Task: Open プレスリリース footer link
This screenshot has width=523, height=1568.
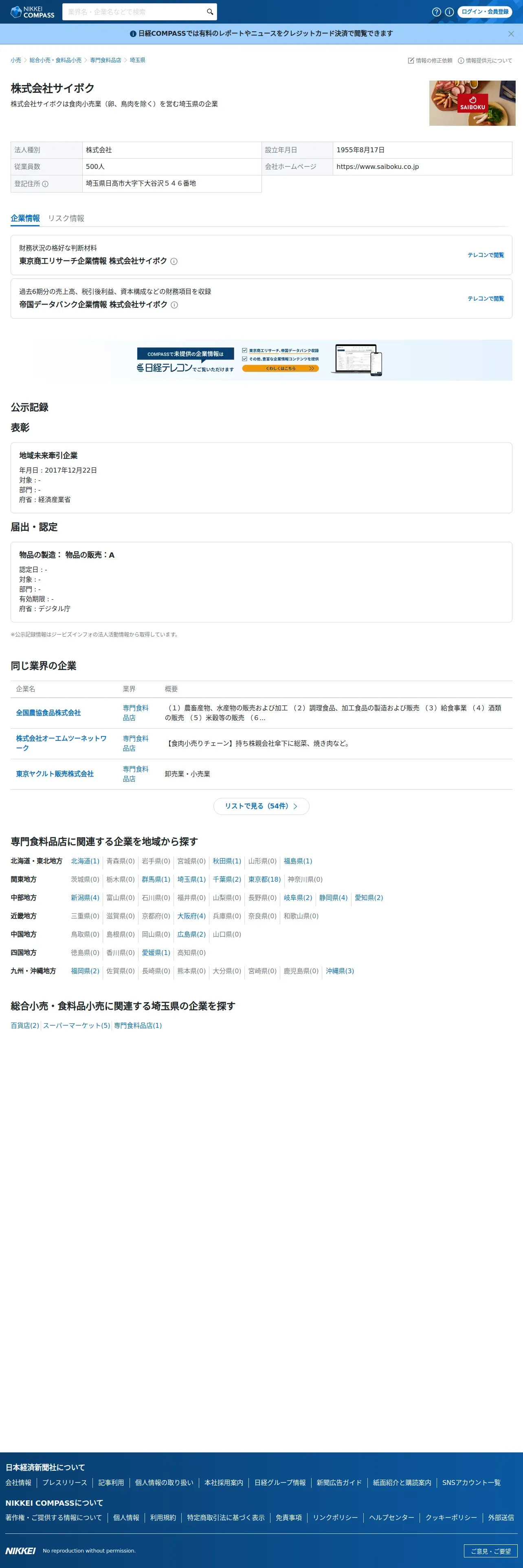Action: click(x=64, y=1483)
